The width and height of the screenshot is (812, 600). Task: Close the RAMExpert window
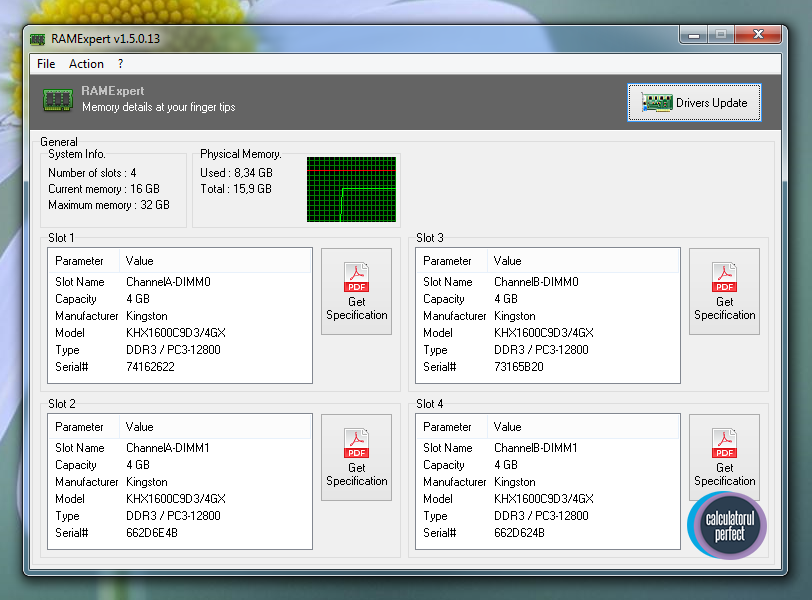point(758,35)
